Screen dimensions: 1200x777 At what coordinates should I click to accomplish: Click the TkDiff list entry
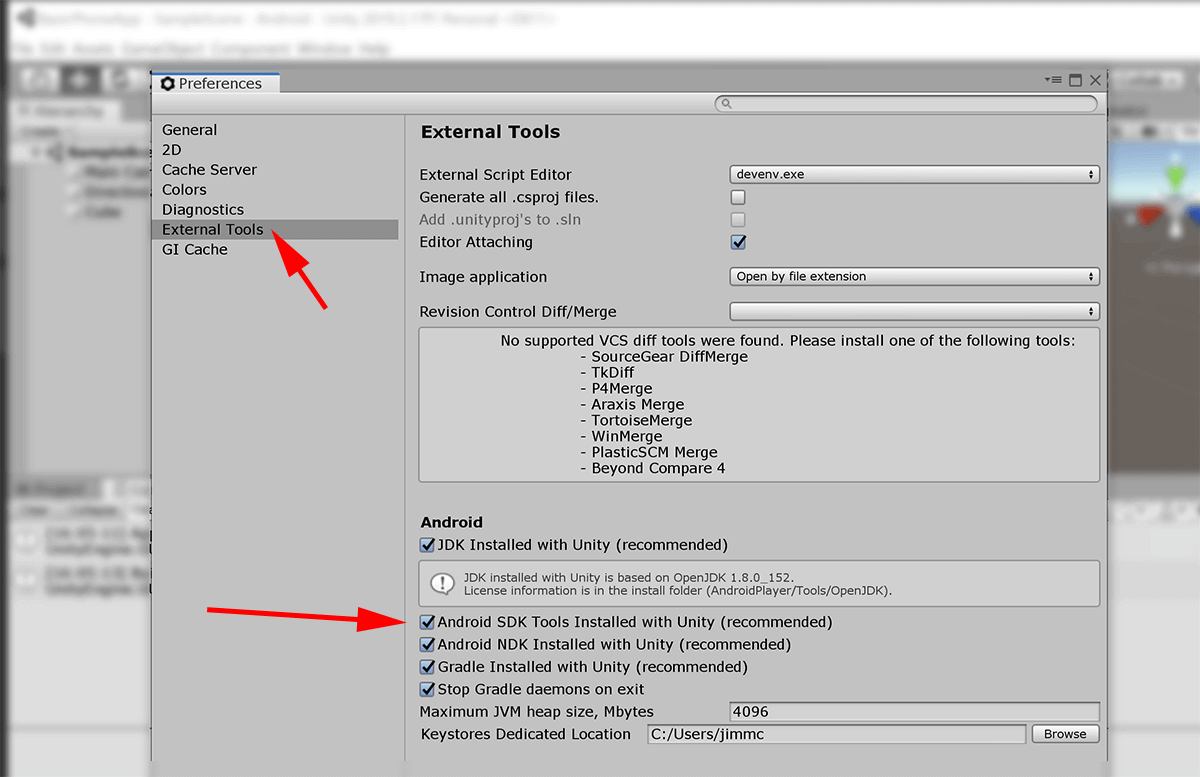pyautogui.click(x=606, y=373)
